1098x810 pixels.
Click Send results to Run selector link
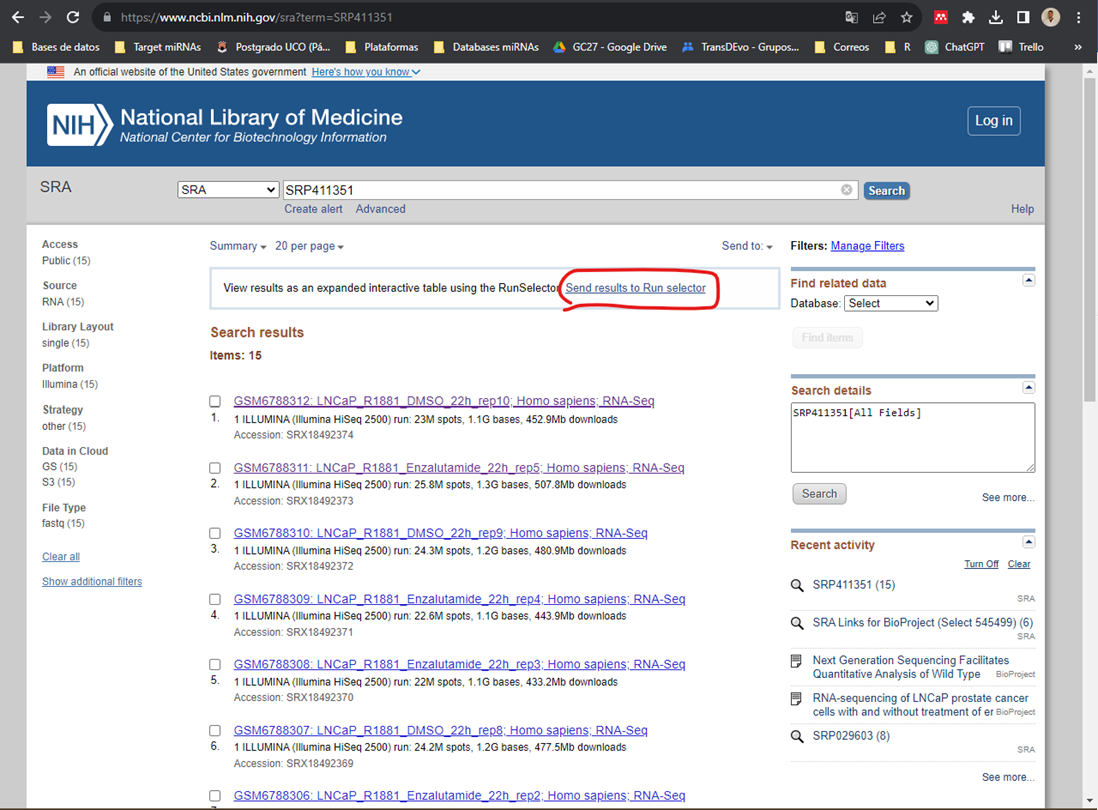[x=635, y=288]
